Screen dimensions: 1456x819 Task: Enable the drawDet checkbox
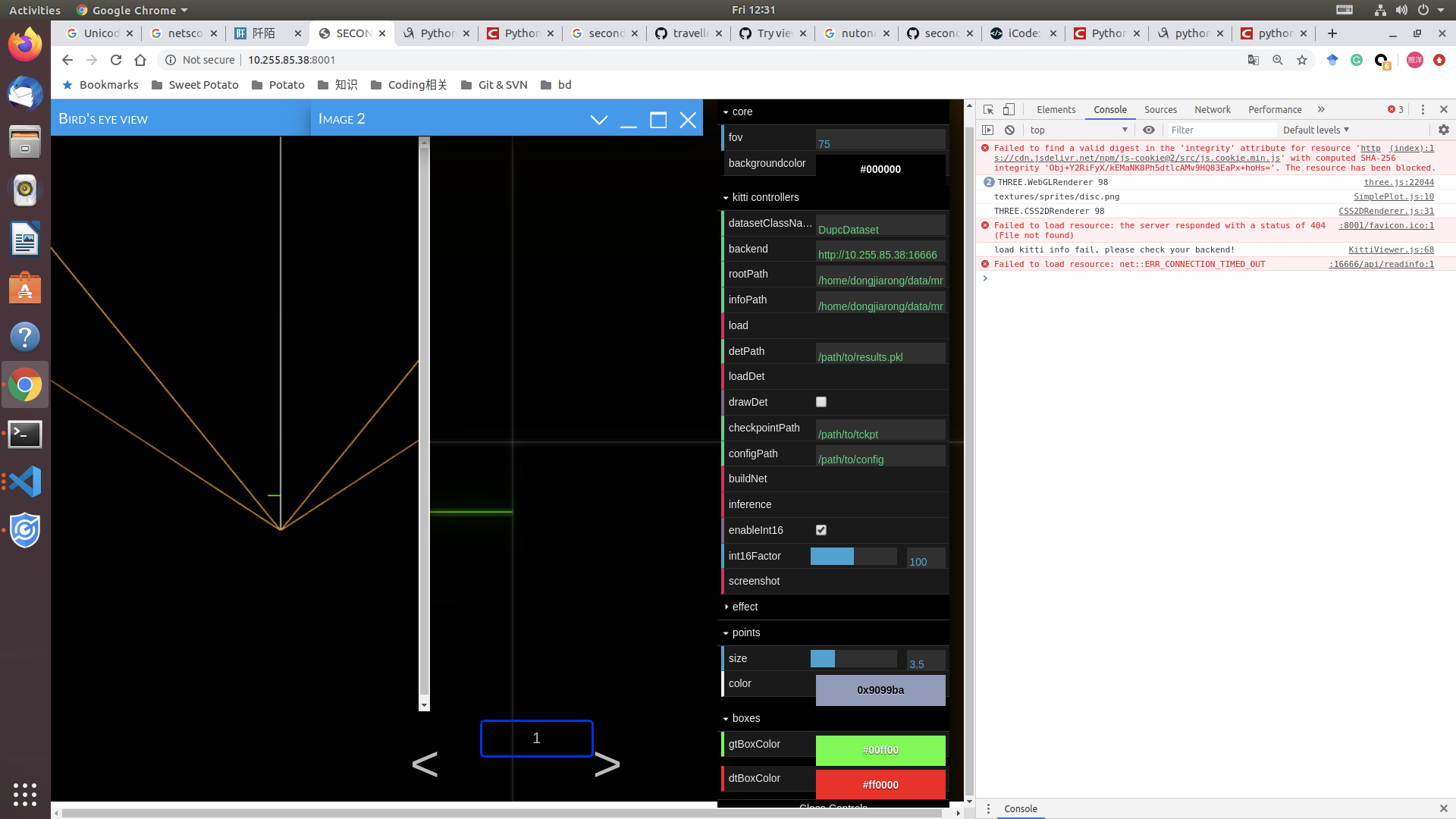(821, 402)
